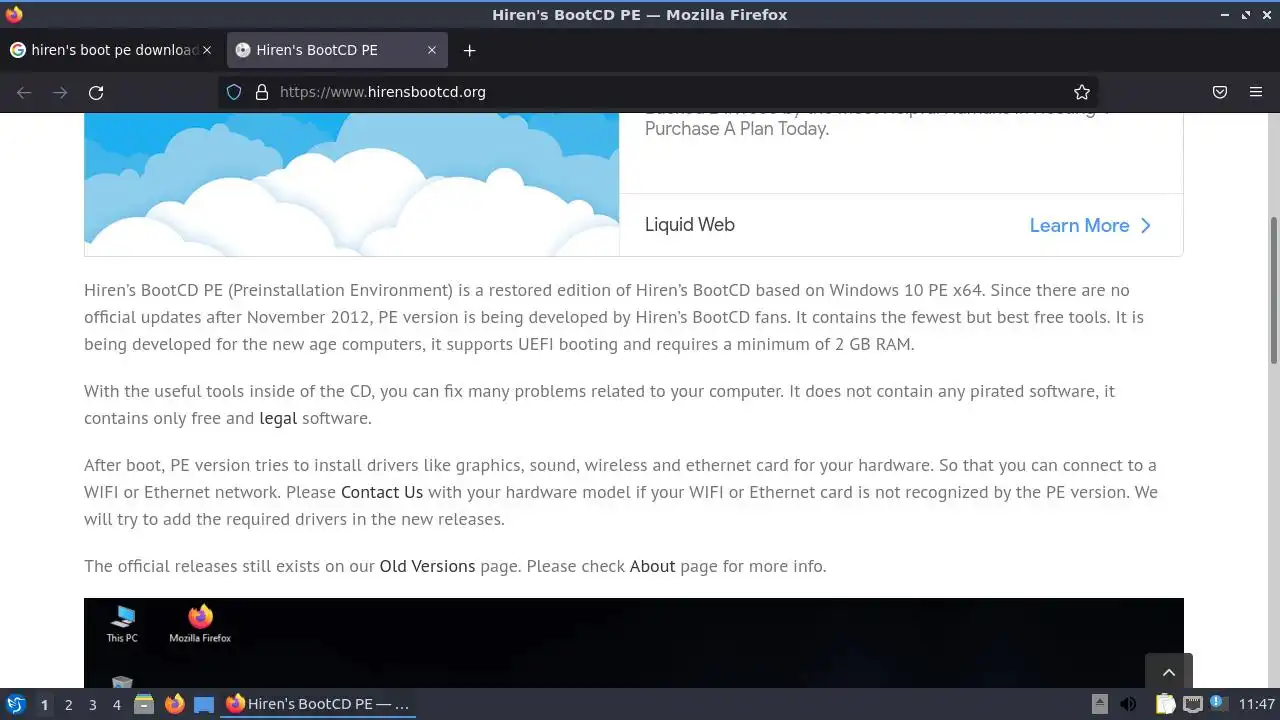
Task: Switch to the Google search tab
Action: [x=112, y=50]
